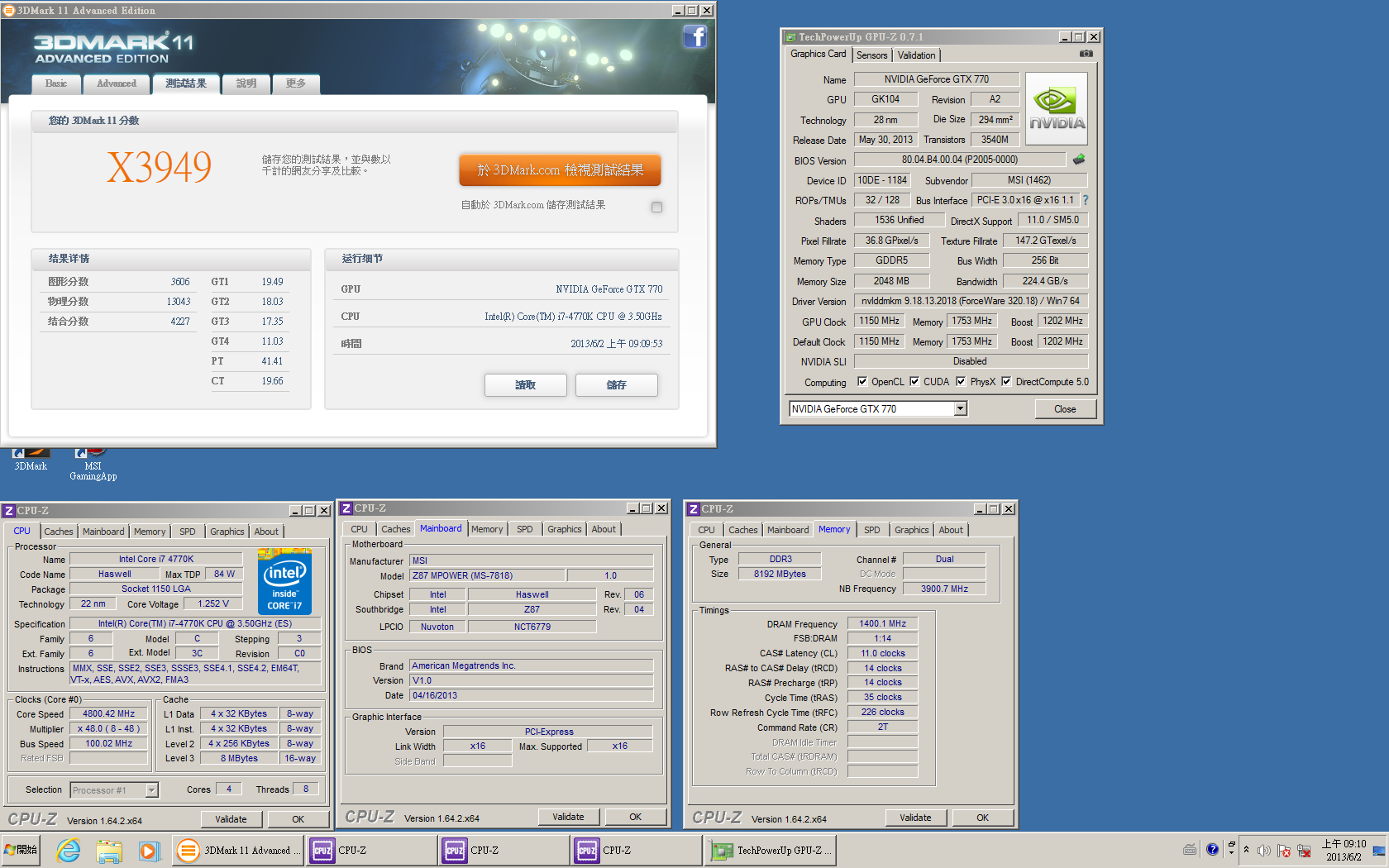Open Windows Explorer folder on taskbar
The height and width of the screenshot is (868, 1389).
coord(108,850)
